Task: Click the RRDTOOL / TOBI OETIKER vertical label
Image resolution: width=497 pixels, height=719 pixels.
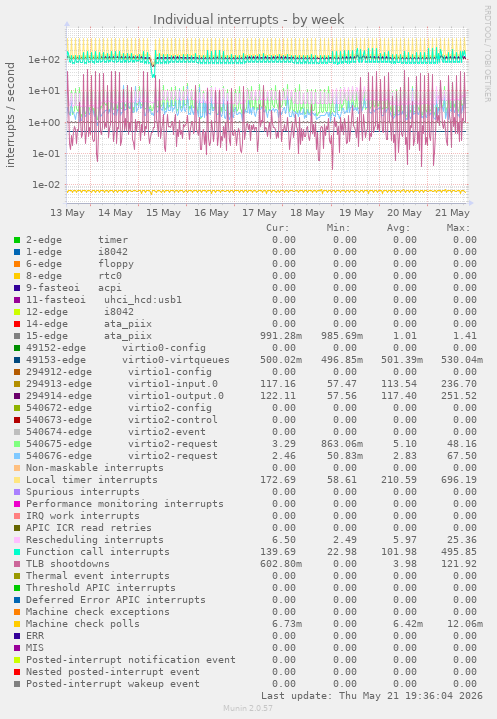Action: [x=487, y=54]
